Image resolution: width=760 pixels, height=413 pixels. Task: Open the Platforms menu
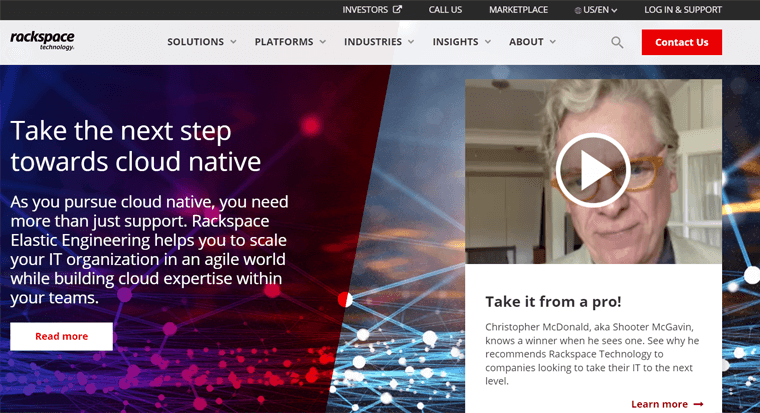[284, 42]
